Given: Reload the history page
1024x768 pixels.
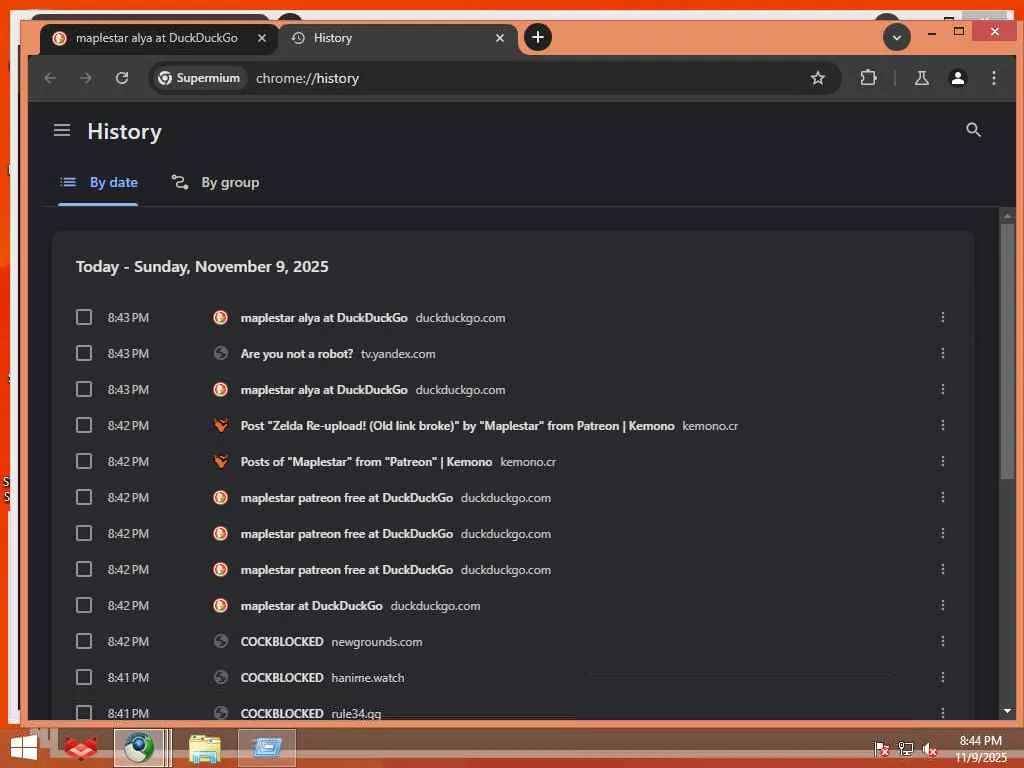Looking at the screenshot, I should (121, 78).
